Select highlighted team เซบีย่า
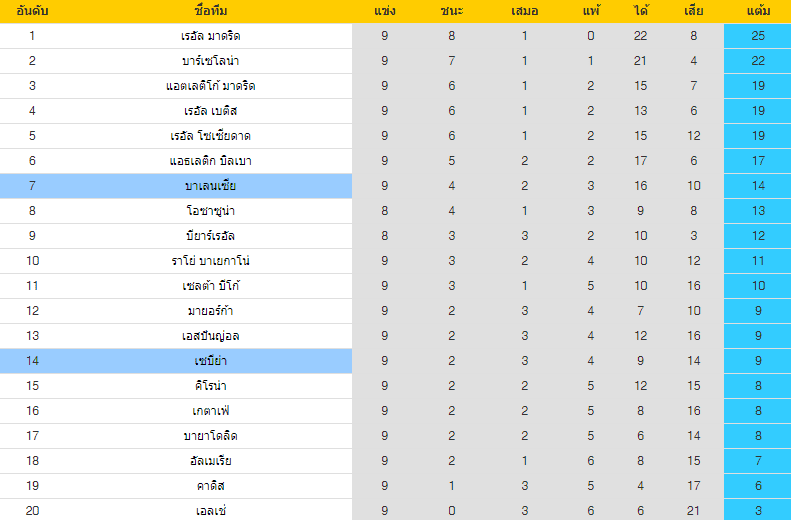The width and height of the screenshot is (791, 520). (x=211, y=361)
